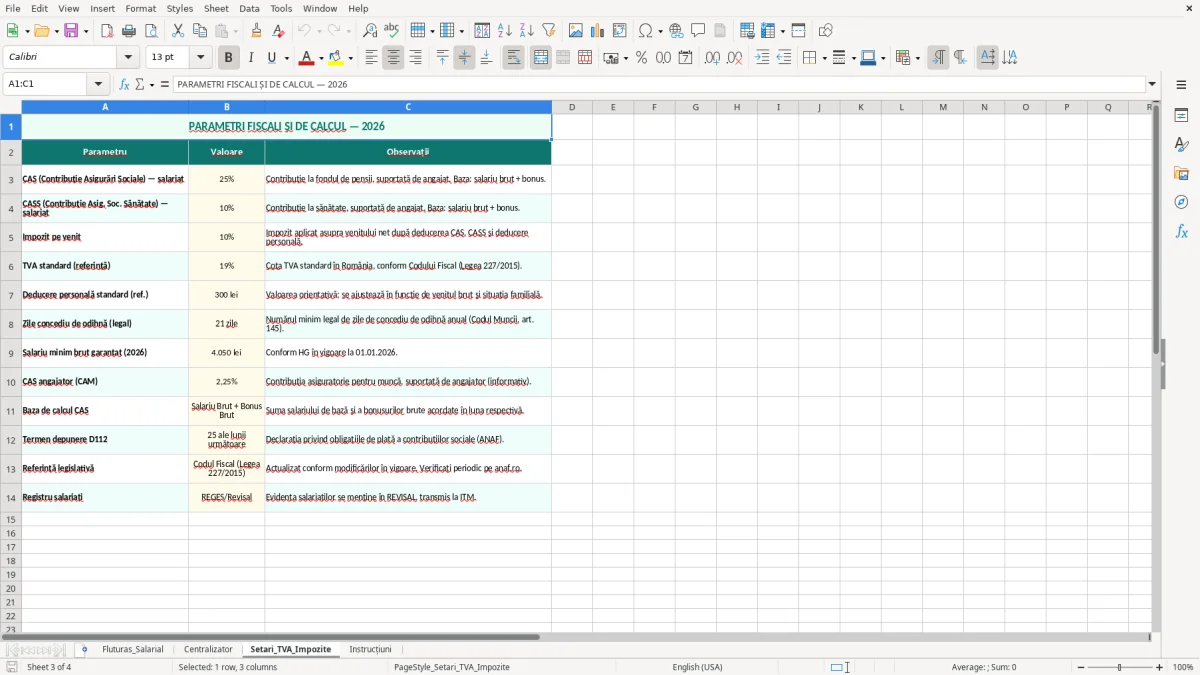The image size is (1200, 675).
Task: Open the font color dropdown arrow
Action: pos(321,58)
